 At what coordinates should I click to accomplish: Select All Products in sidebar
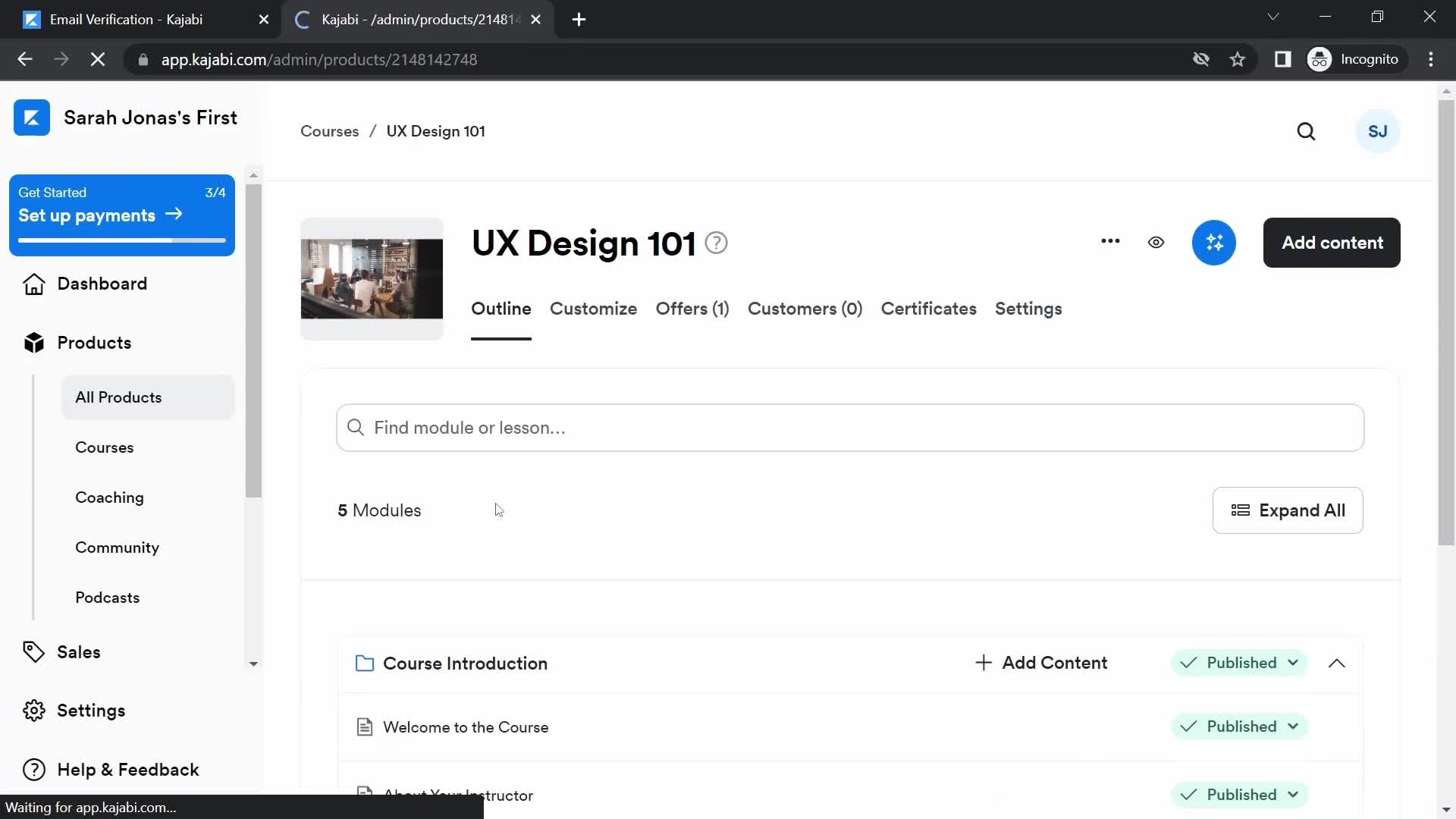tap(148, 397)
